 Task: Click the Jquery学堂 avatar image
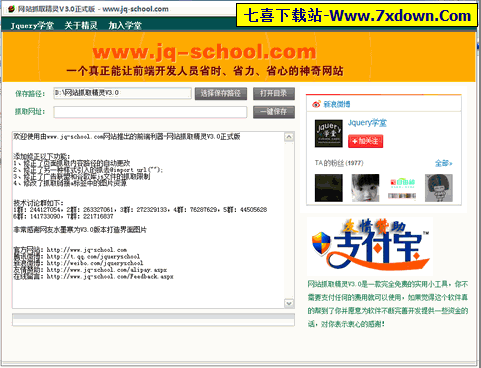pos(329,133)
